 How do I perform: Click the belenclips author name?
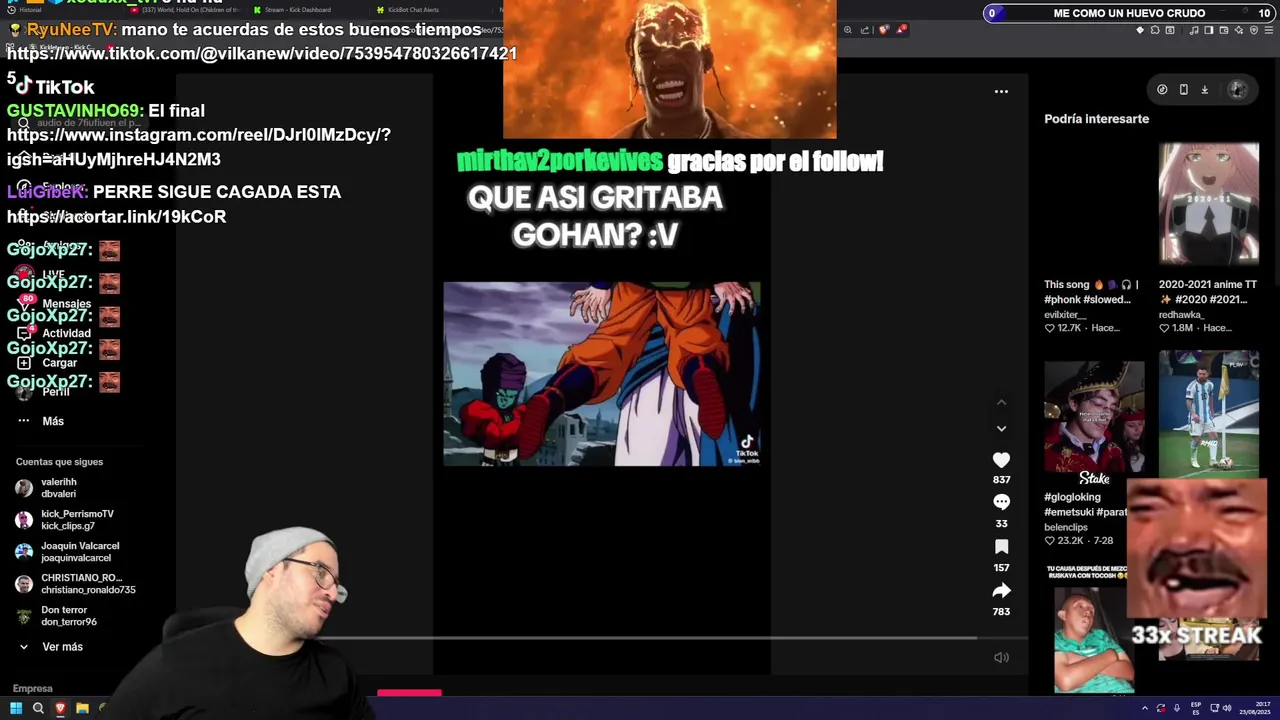[x=1066, y=527]
